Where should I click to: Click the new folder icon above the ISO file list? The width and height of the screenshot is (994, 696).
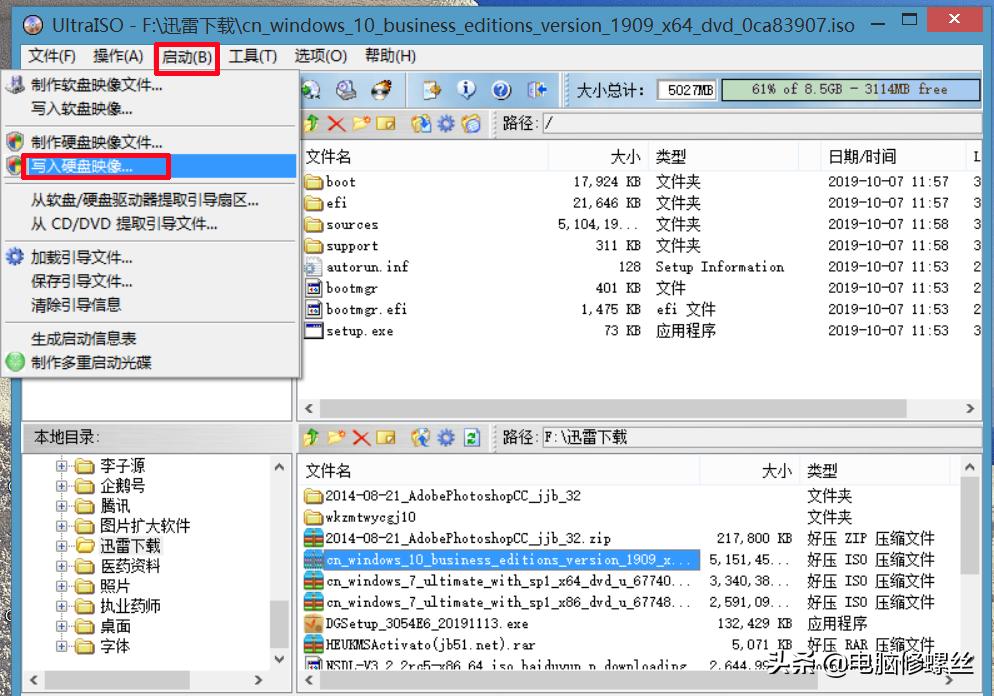click(x=361, y=124)
